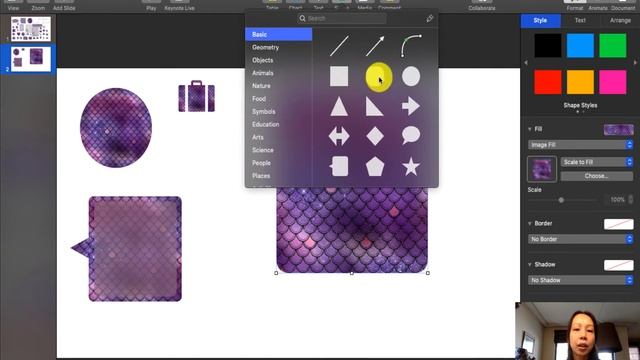The height and width of the screenshot is (360, 640).
Task: Go to previous shape styles page
Action: (526, 63)
